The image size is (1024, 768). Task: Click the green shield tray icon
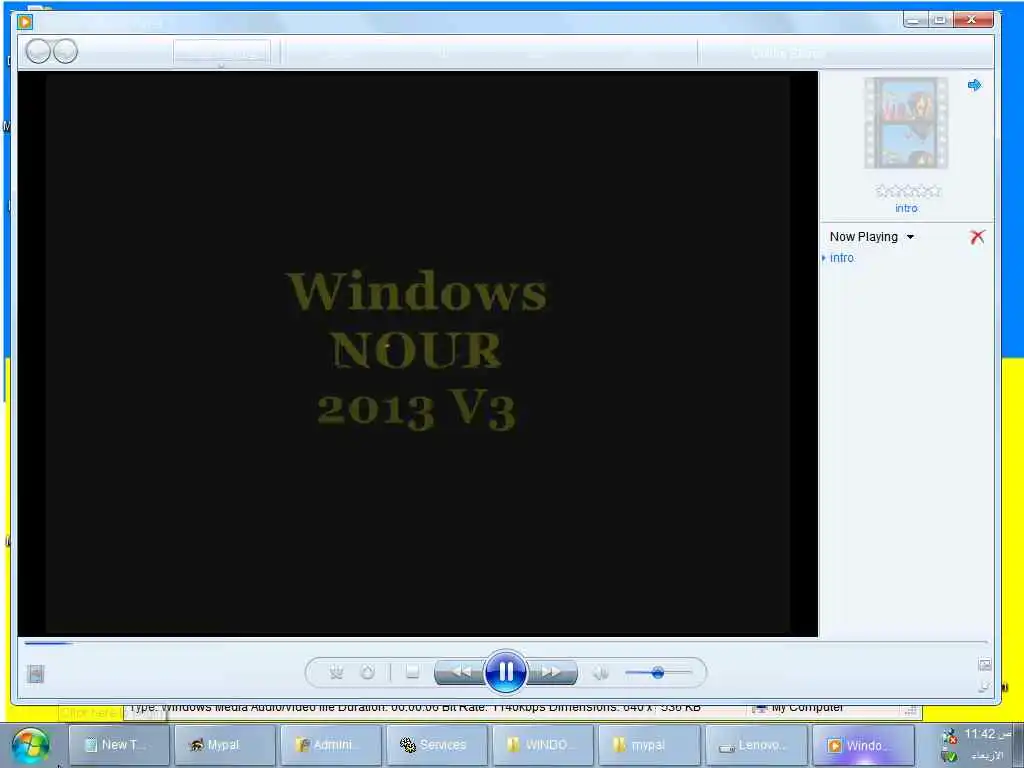[950, 756]
